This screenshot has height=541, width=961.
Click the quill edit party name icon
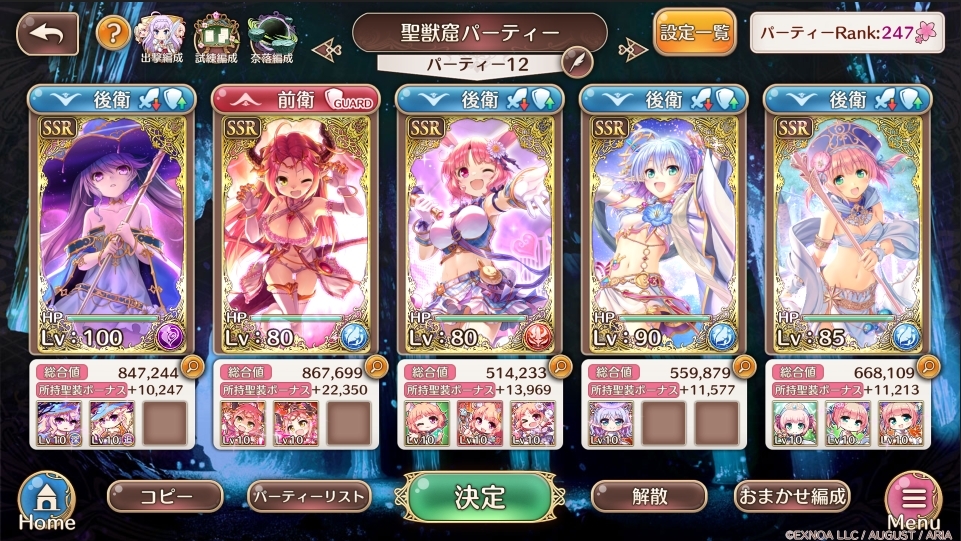coord(577,62)
